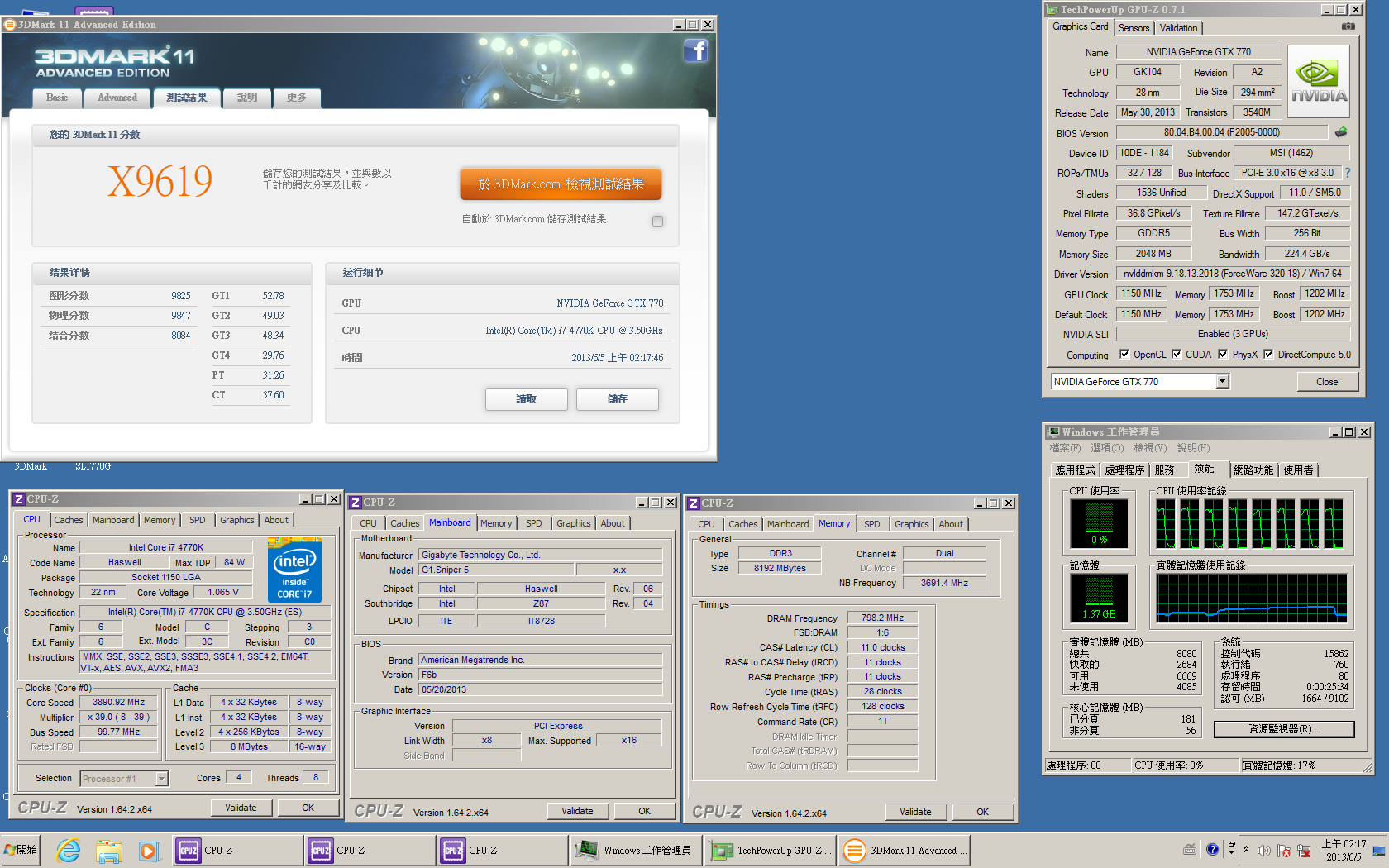Click the Start button
Screen dimensions: 1389x868
coord(21,850)
